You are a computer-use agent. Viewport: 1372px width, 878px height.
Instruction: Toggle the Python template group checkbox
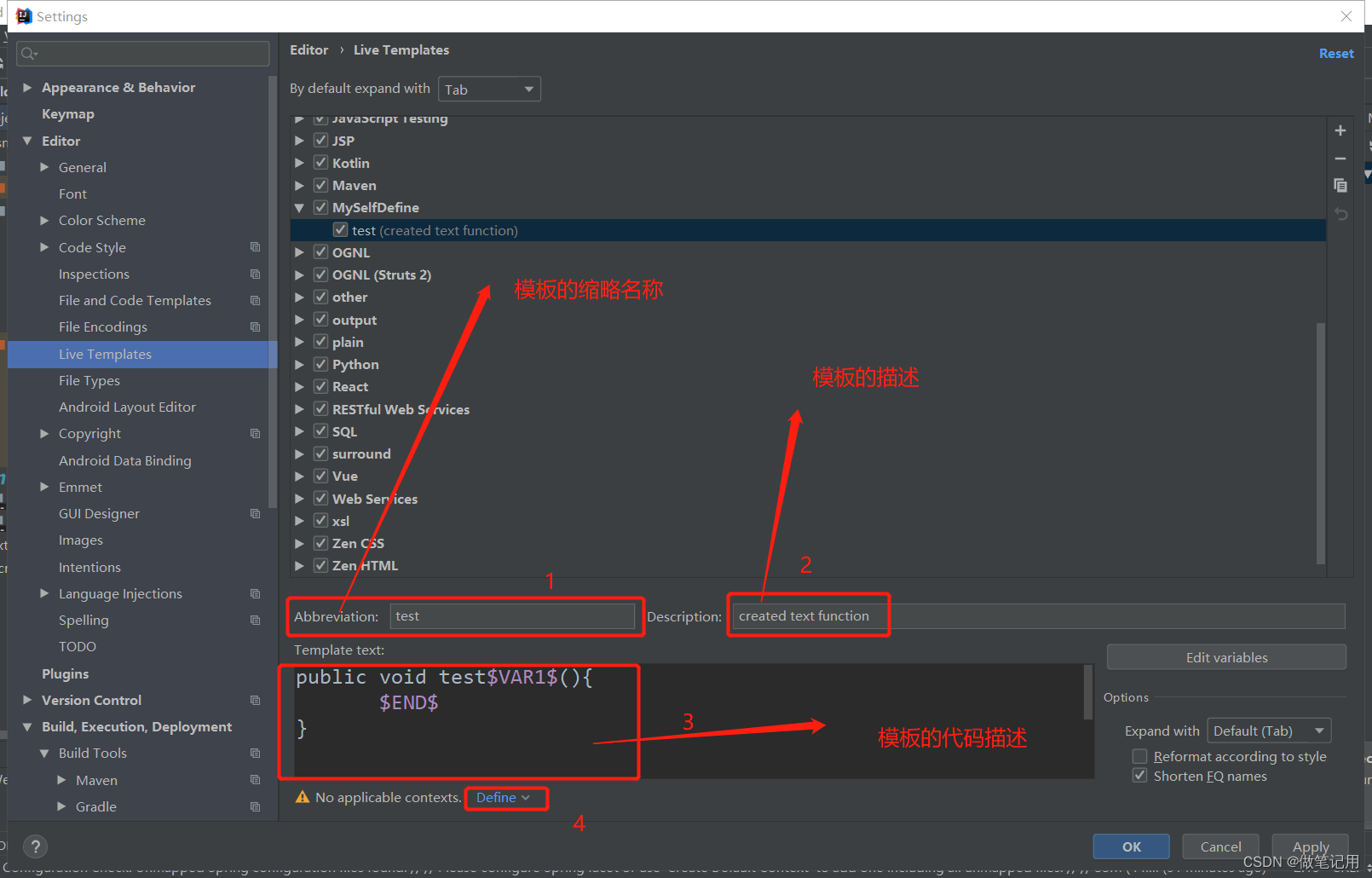pyautogui.click(x=320, y=364)
